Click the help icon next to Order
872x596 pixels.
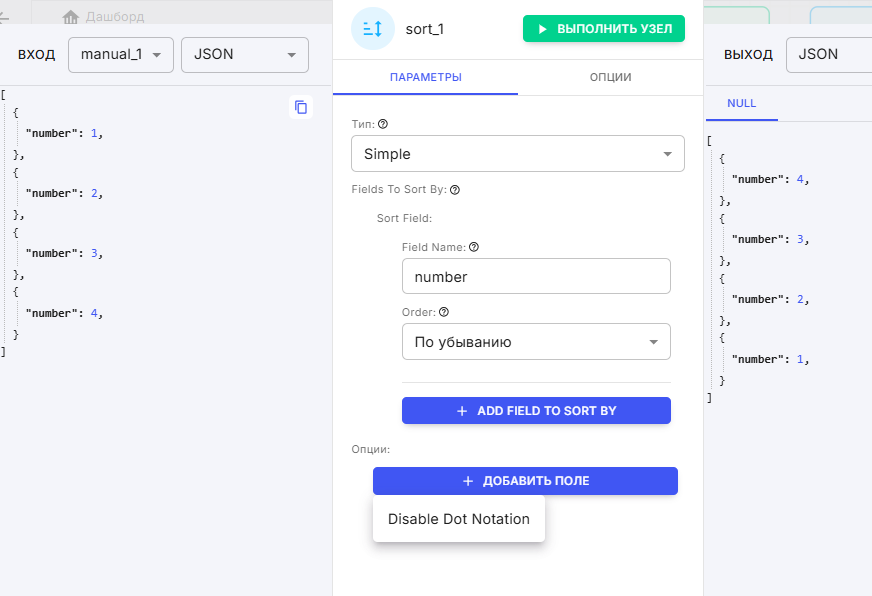(443, 312)
